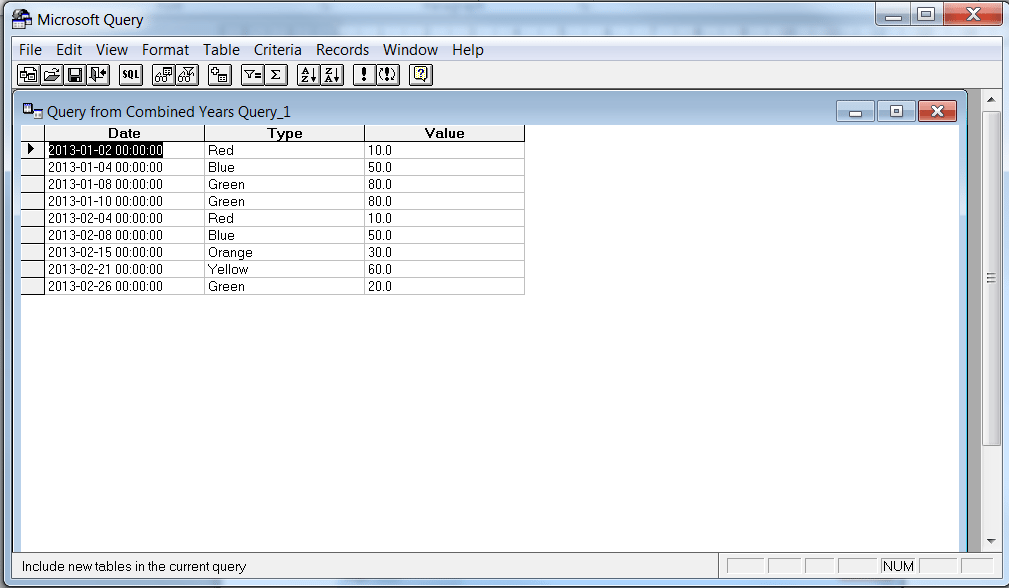
Task: Click the 2013-01-02 00:00:00 date cell
Action: [124, 150]
